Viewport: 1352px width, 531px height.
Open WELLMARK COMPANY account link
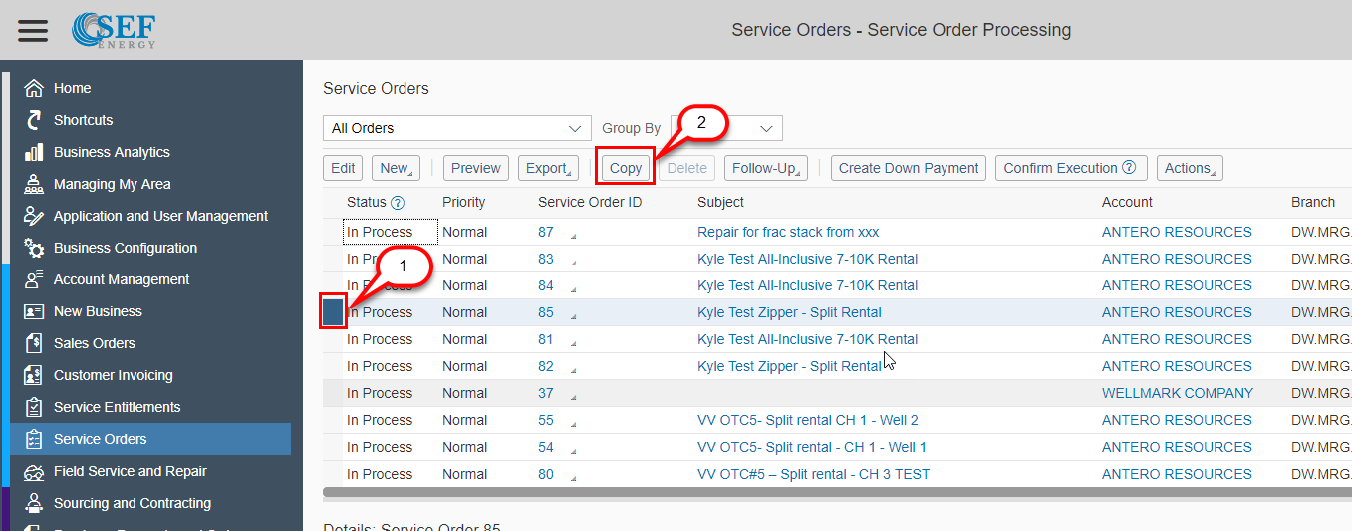coord(1177,393)
